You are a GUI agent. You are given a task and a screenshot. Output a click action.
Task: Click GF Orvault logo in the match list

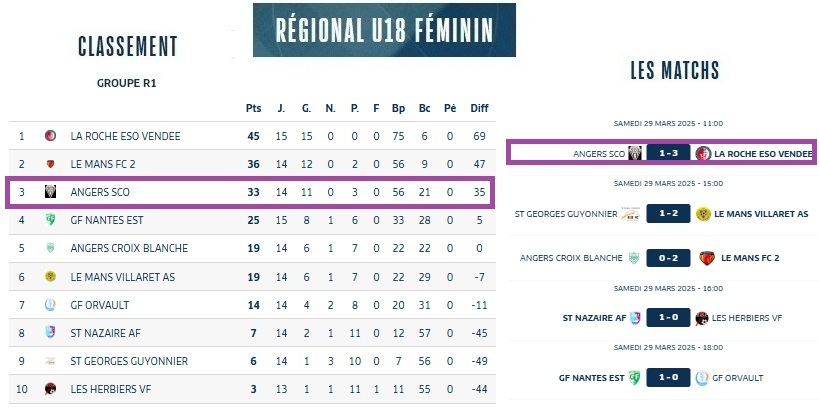[x=703, y=378]
